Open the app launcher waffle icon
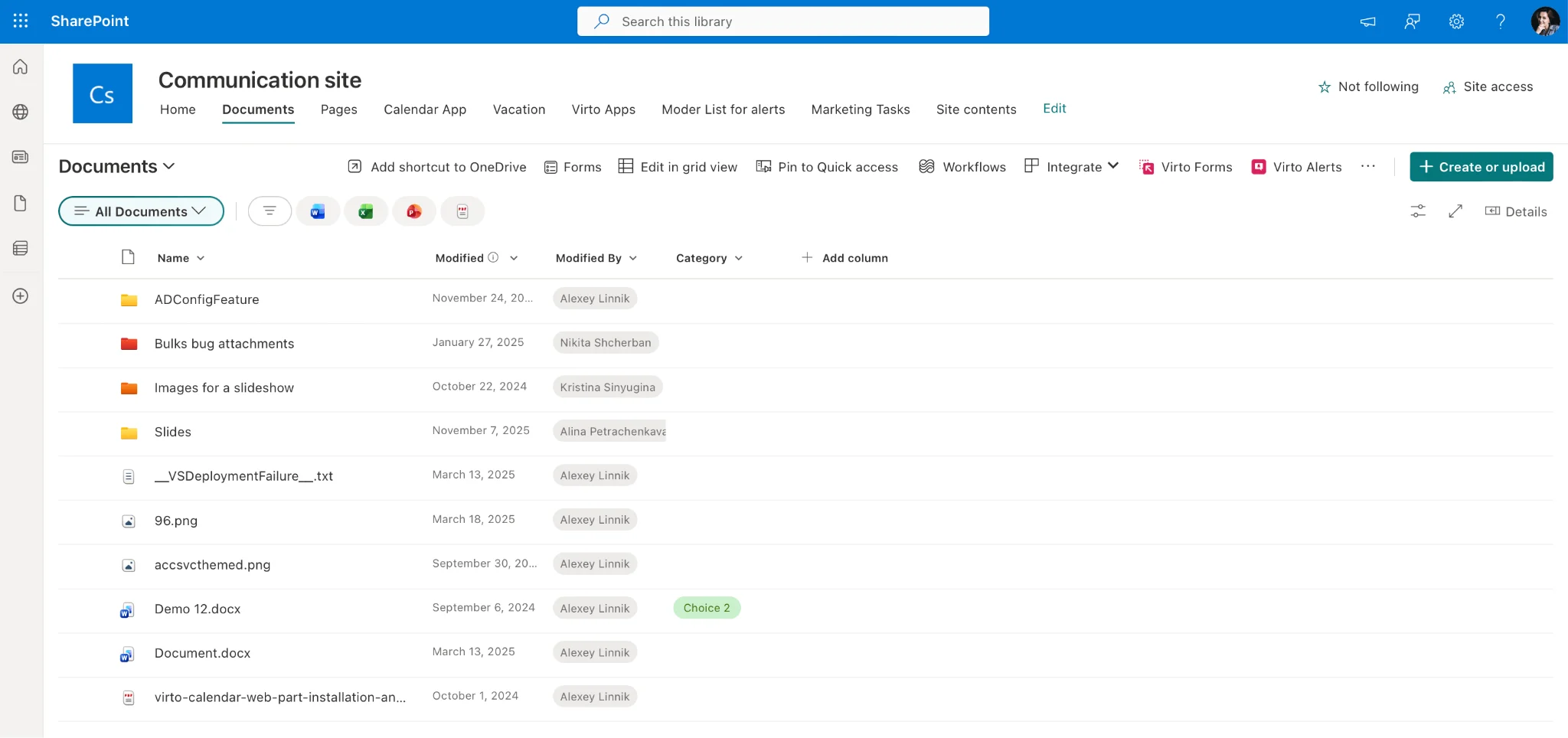This screenshot has width=1568, height=738. pos(21,21)
